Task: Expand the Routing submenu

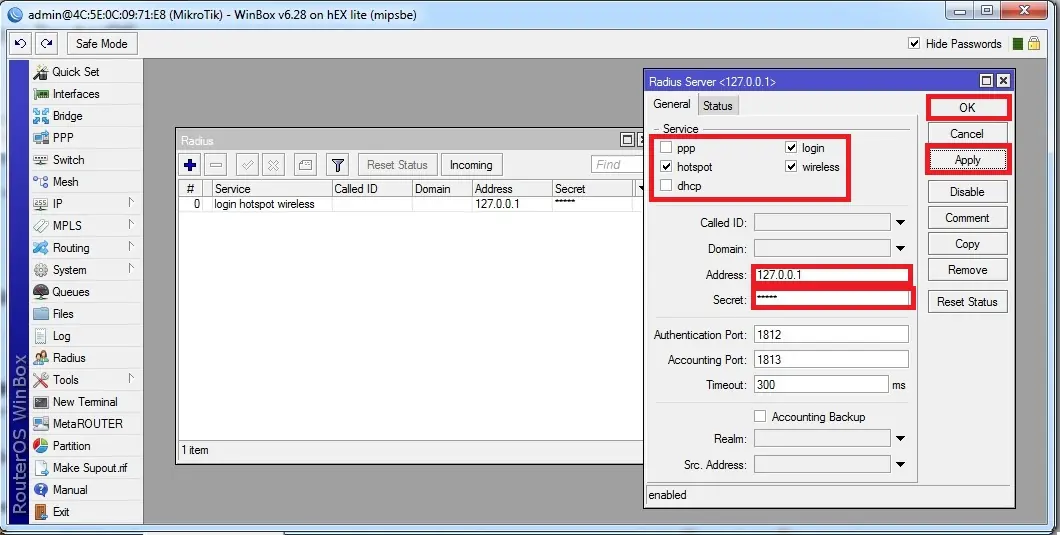Action: 131,247
